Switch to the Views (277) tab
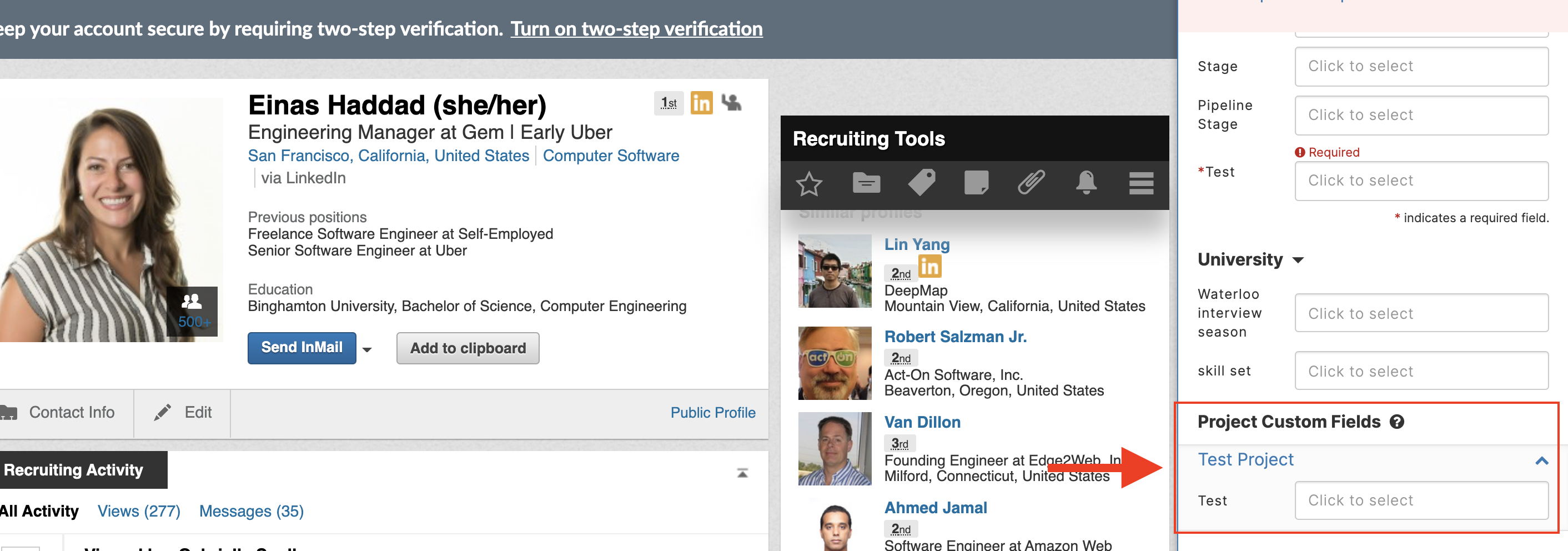Image resolution: width=1568 pixels, height=551 pixels. (x=139, y=511)
